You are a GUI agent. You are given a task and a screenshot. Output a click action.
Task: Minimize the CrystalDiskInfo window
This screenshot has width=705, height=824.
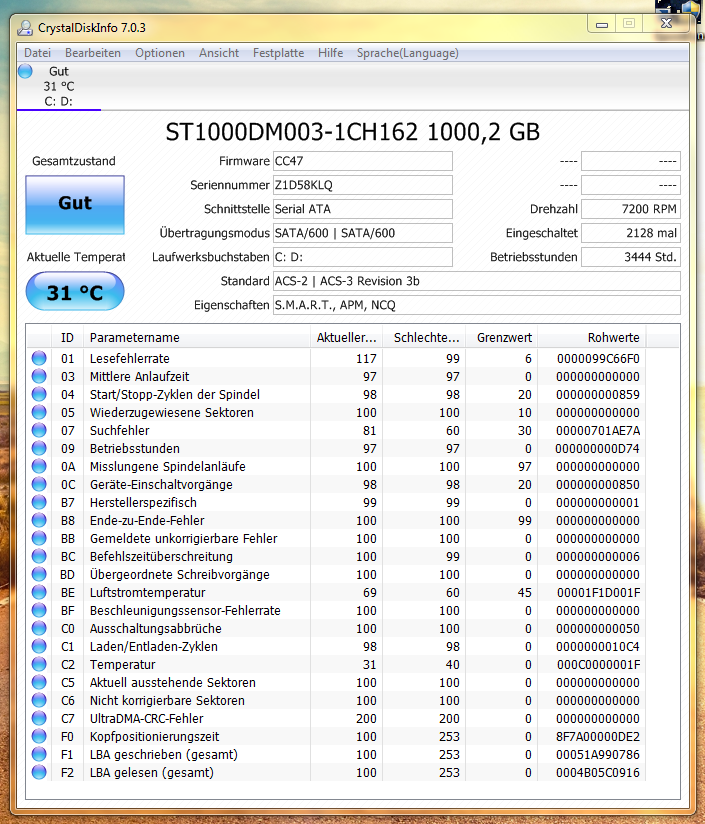click(602, 24)
